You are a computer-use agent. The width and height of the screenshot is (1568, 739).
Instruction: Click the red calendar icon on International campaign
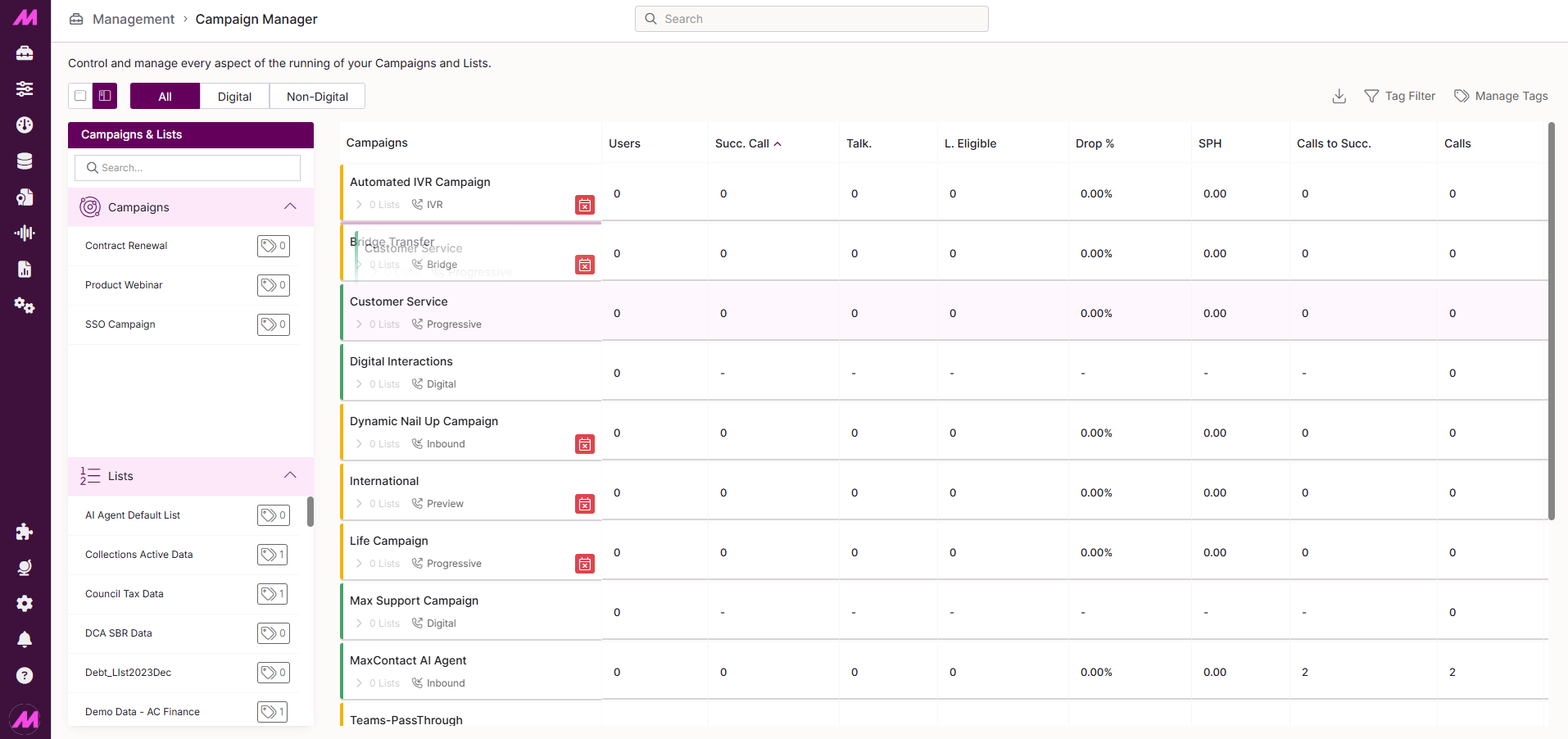(584, 504)
